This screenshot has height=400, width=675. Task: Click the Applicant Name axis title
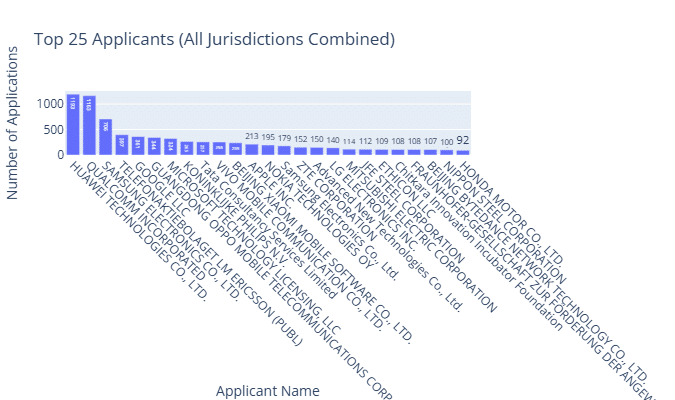click(268, 390)
